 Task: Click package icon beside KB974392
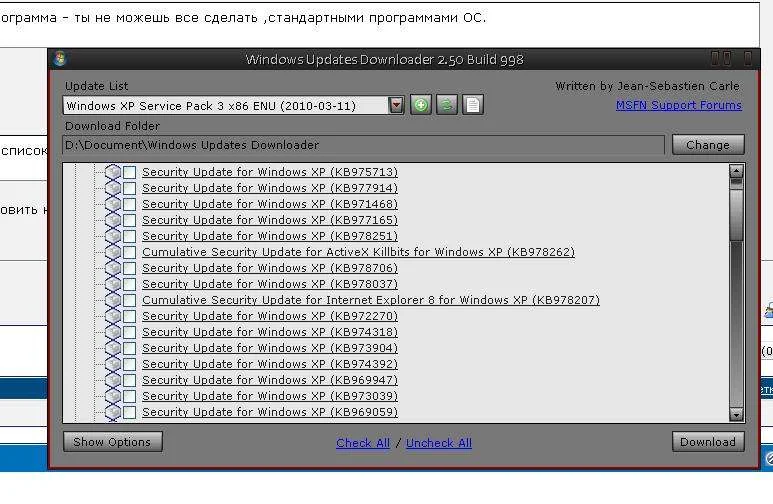click(x=113, y=364)
